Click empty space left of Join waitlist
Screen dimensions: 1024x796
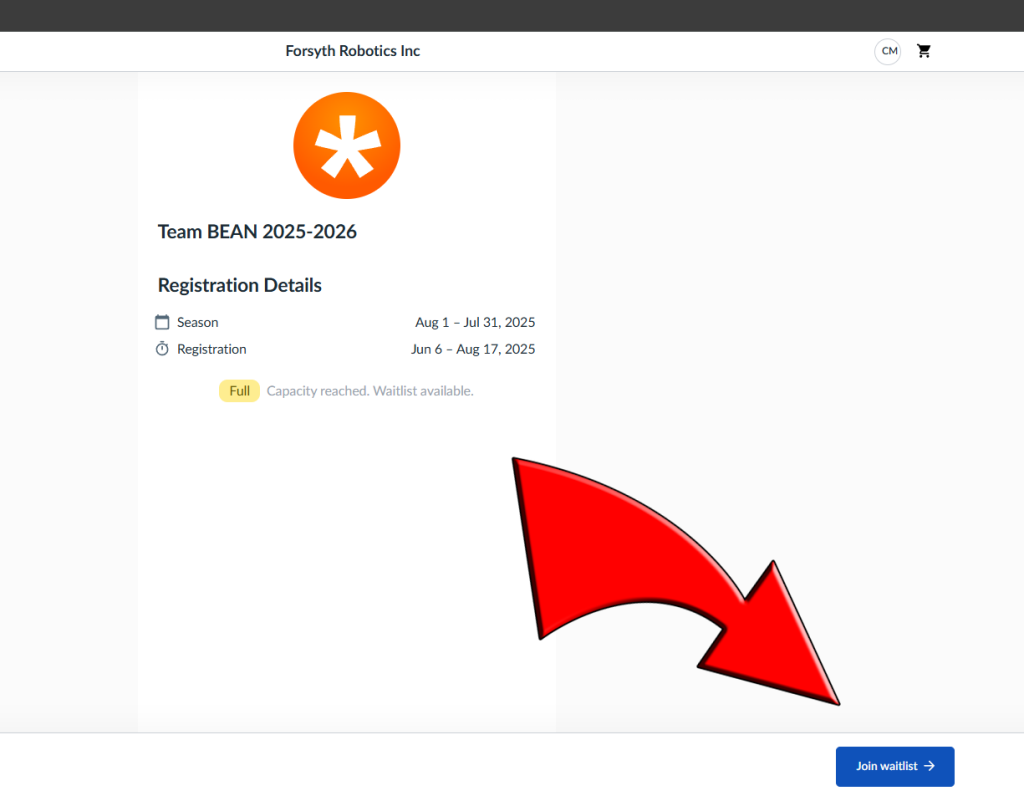[500, 766]
